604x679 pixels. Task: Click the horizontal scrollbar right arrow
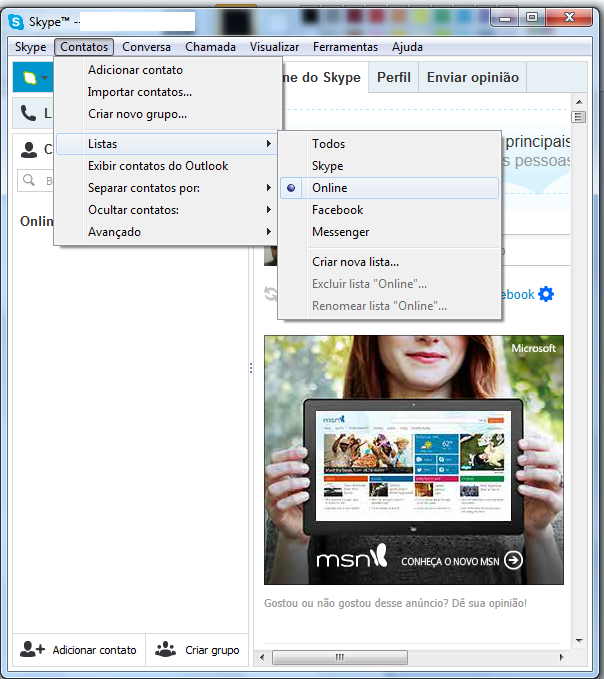(562, 657)
